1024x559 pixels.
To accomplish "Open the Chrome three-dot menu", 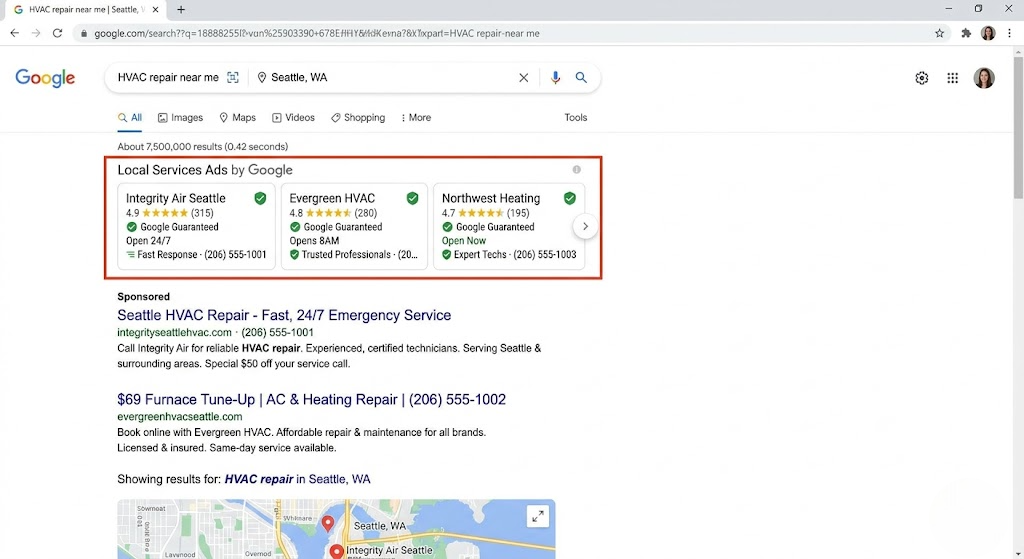I will 1009,33.
